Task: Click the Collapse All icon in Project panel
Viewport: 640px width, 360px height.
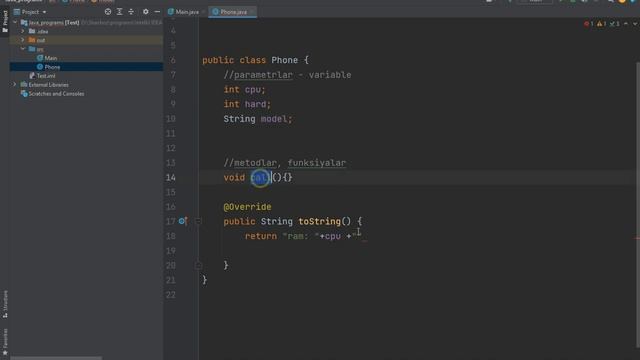Action: pyautogui.click(x=131, y=12)
